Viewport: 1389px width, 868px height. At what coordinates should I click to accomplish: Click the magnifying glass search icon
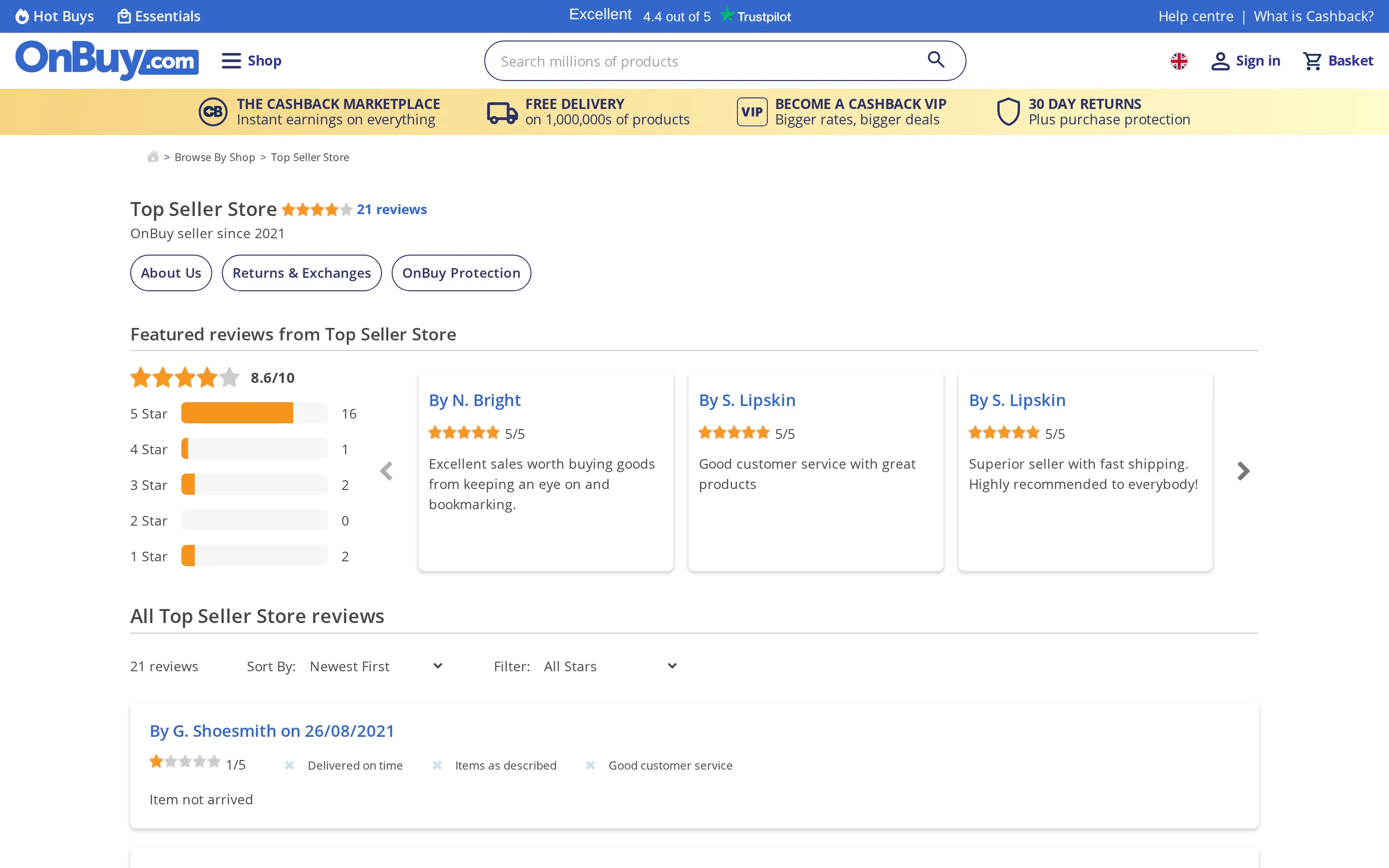click(x=936, y=59)
